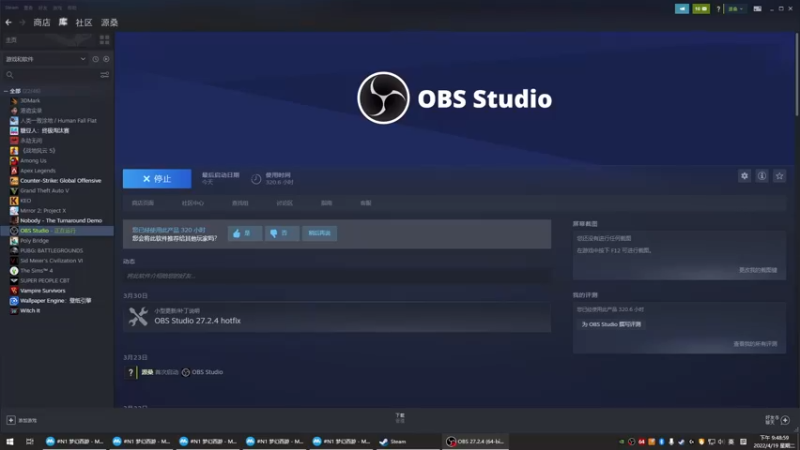
Task: Open view all my reviews link
Action: 755,344
